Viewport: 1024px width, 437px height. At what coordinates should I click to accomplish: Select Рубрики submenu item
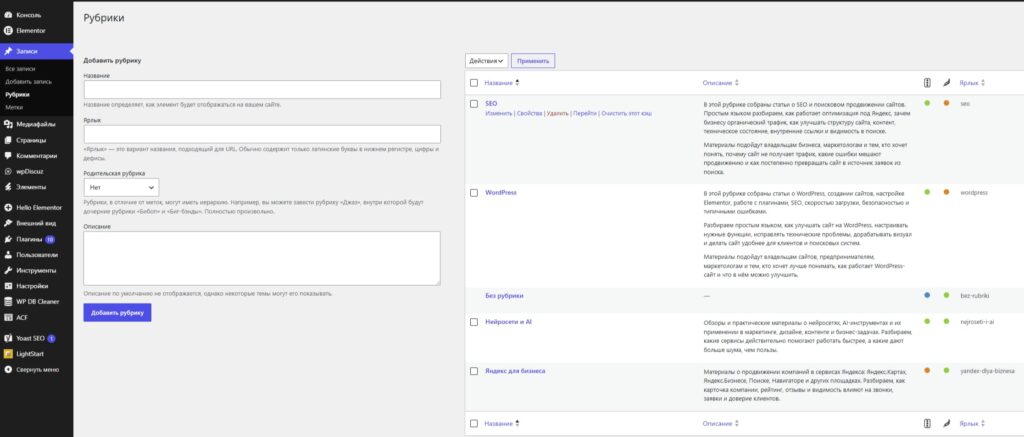[17, 94]
